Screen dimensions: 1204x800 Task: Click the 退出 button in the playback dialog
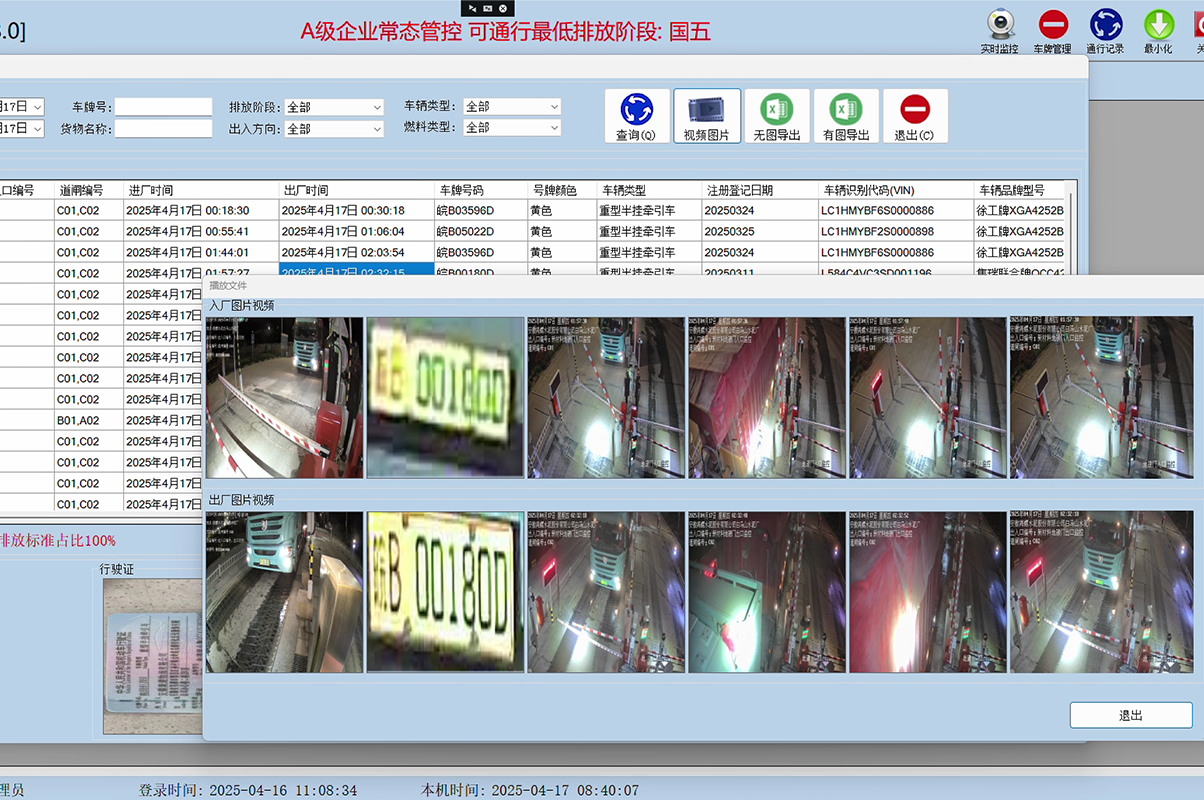[1130, 715]
